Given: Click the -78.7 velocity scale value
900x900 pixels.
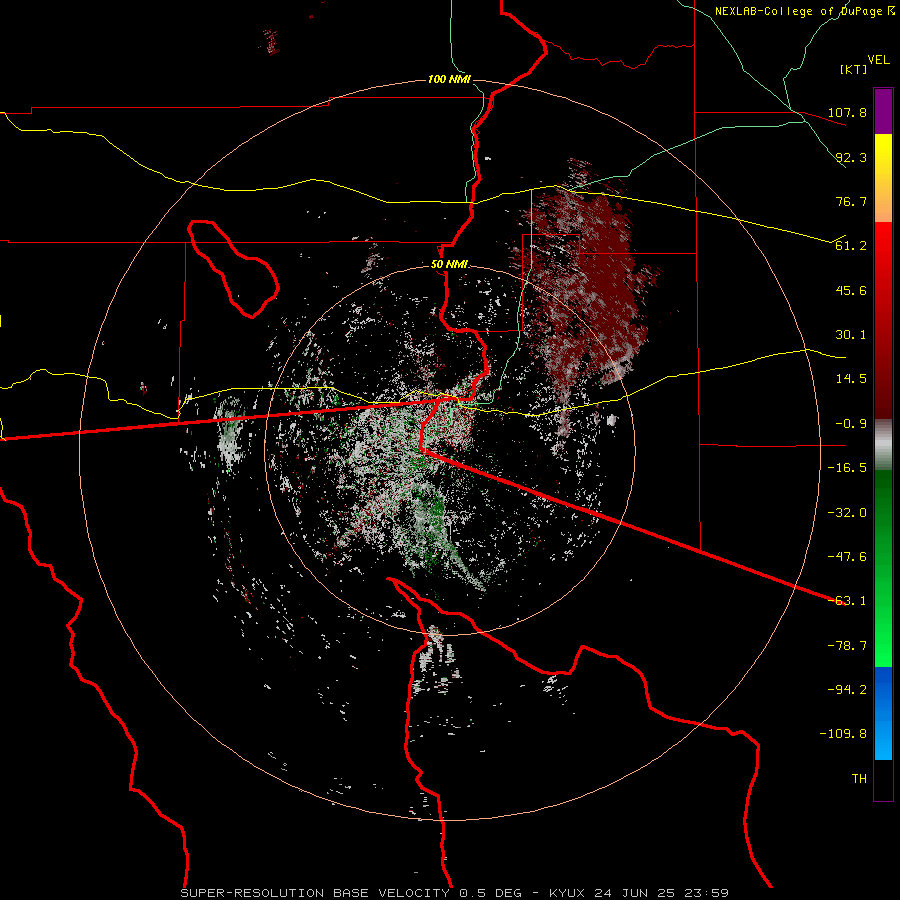Looking at the screenshot, I should (847, 646).
